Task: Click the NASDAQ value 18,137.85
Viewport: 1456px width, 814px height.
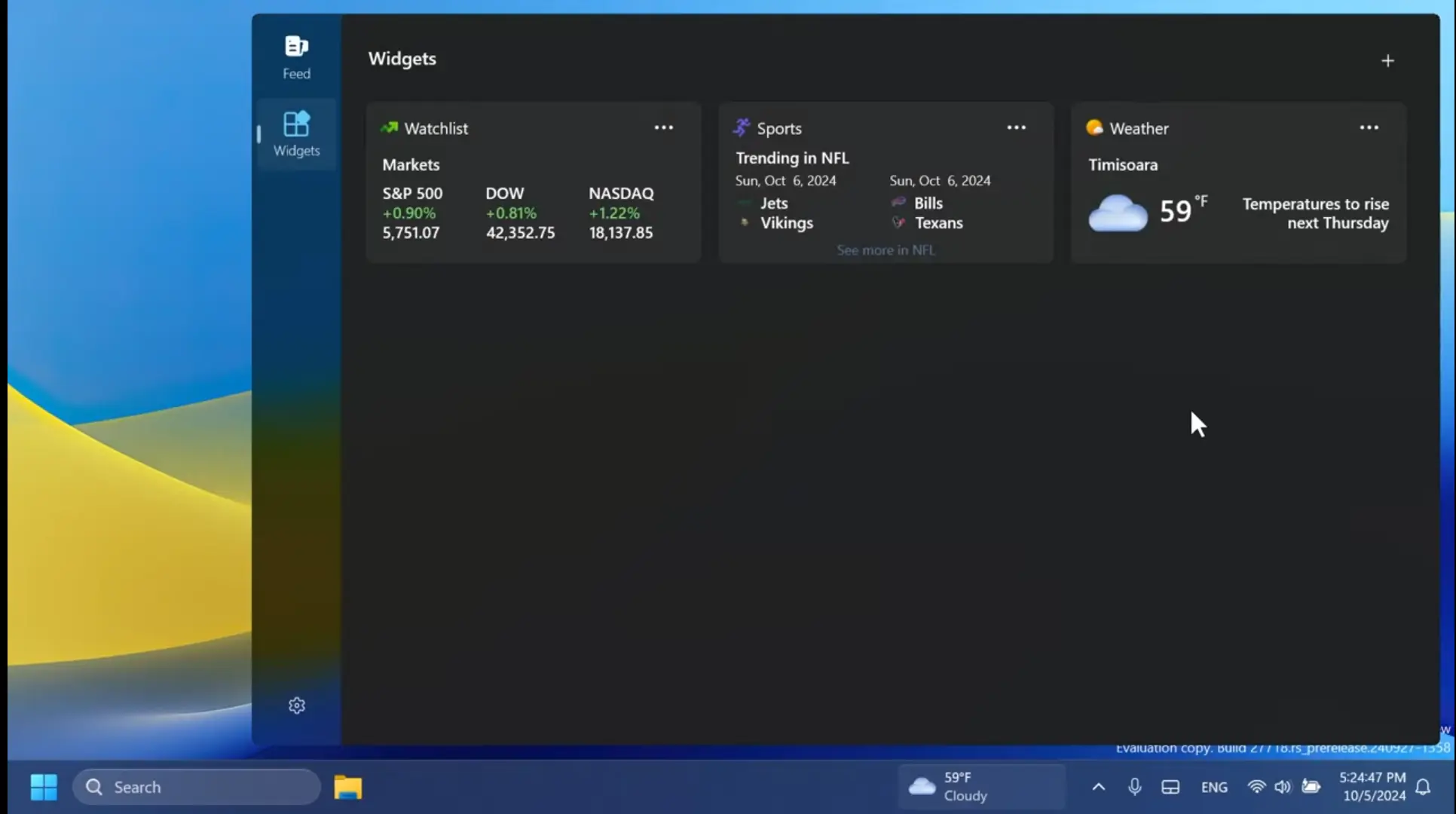Action: point(621,233)
